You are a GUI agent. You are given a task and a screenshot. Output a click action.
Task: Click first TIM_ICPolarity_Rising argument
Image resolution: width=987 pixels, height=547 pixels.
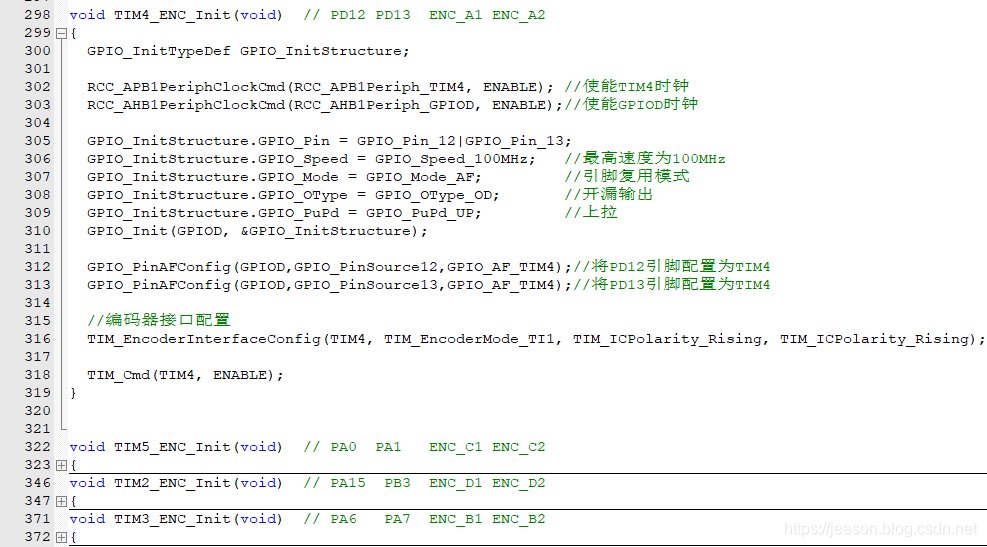click(x=667, y=339)
